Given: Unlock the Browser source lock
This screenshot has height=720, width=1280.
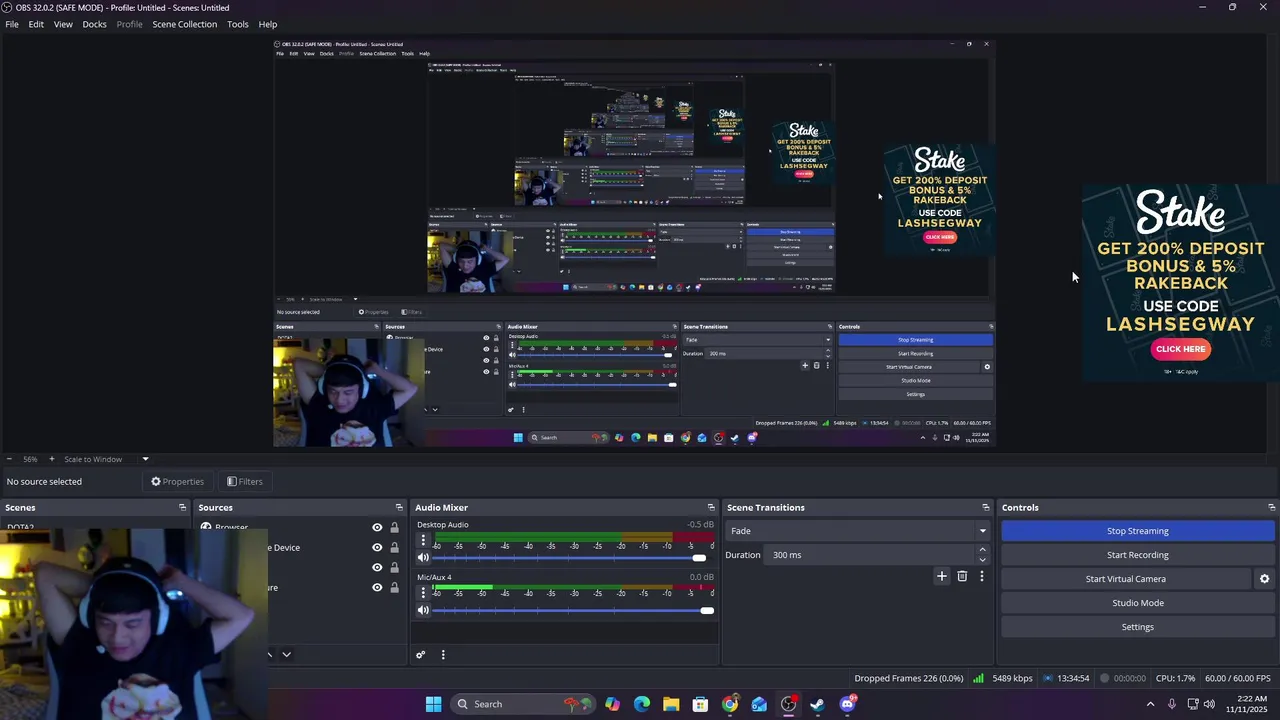Looking at the screenshot, I should click(x=394, y=528).
